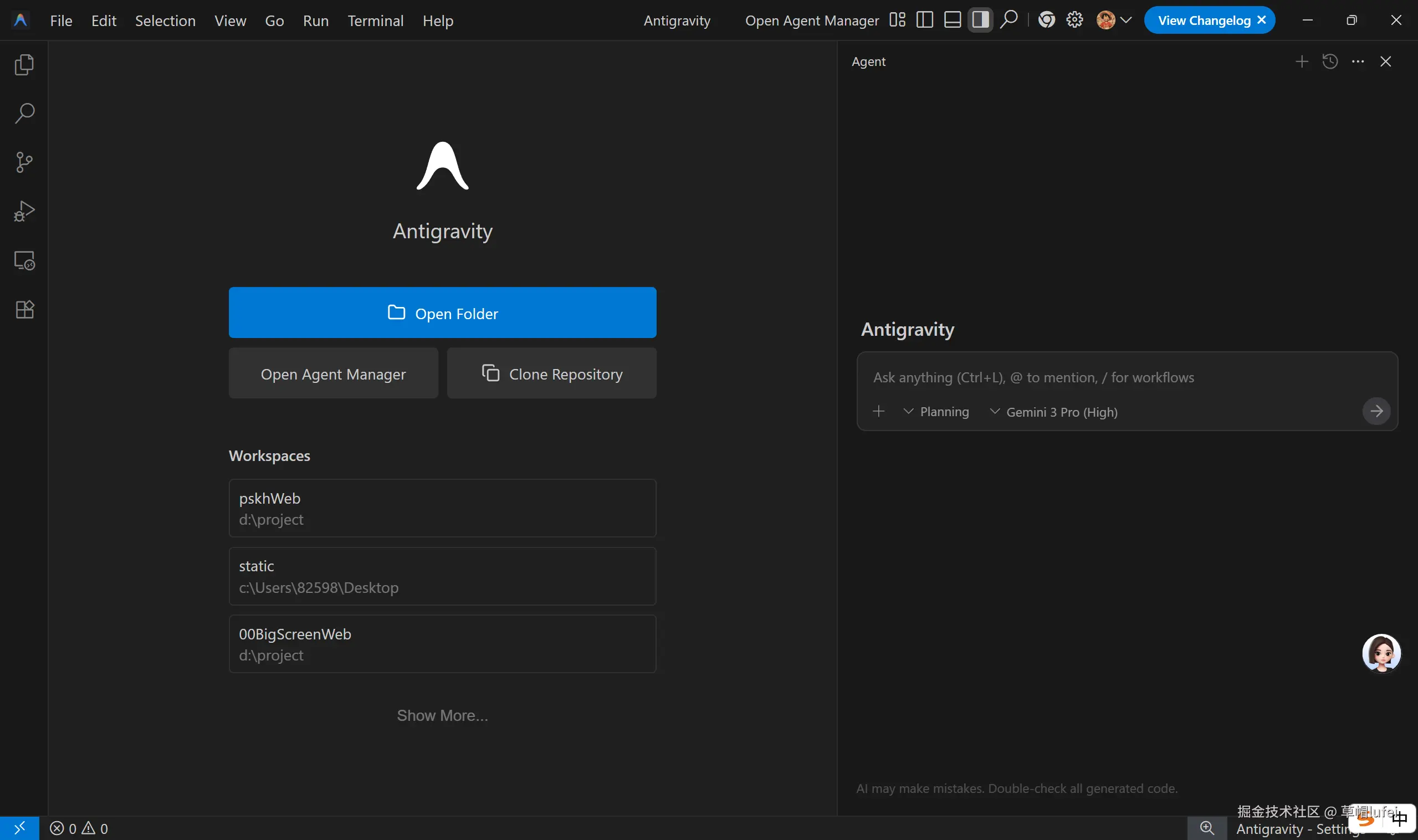Click the Antigravity title in title bar

pos(677,21)
